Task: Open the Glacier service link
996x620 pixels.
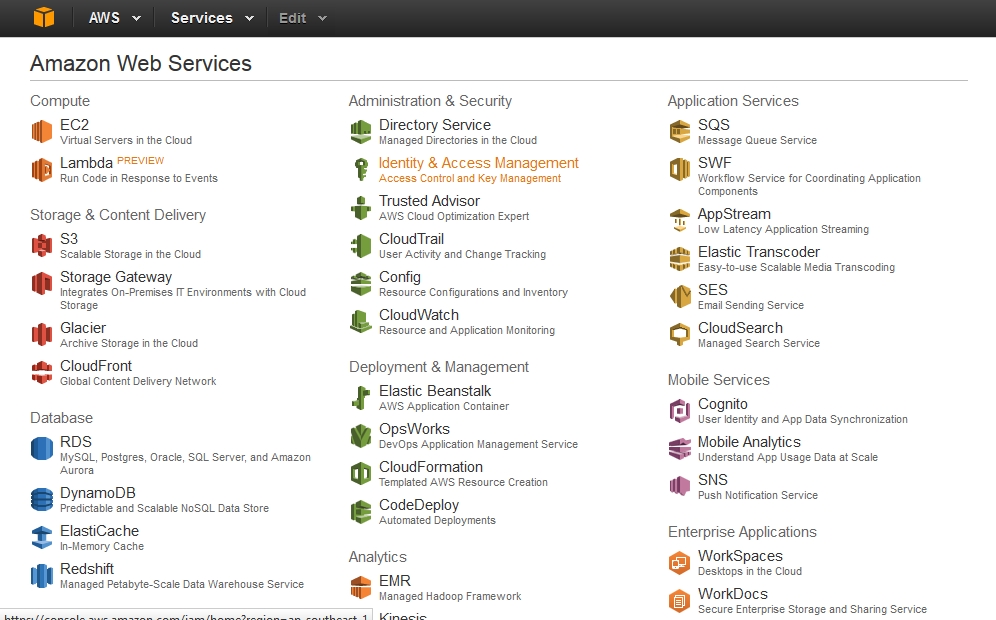Action: [x=83, y=328]
